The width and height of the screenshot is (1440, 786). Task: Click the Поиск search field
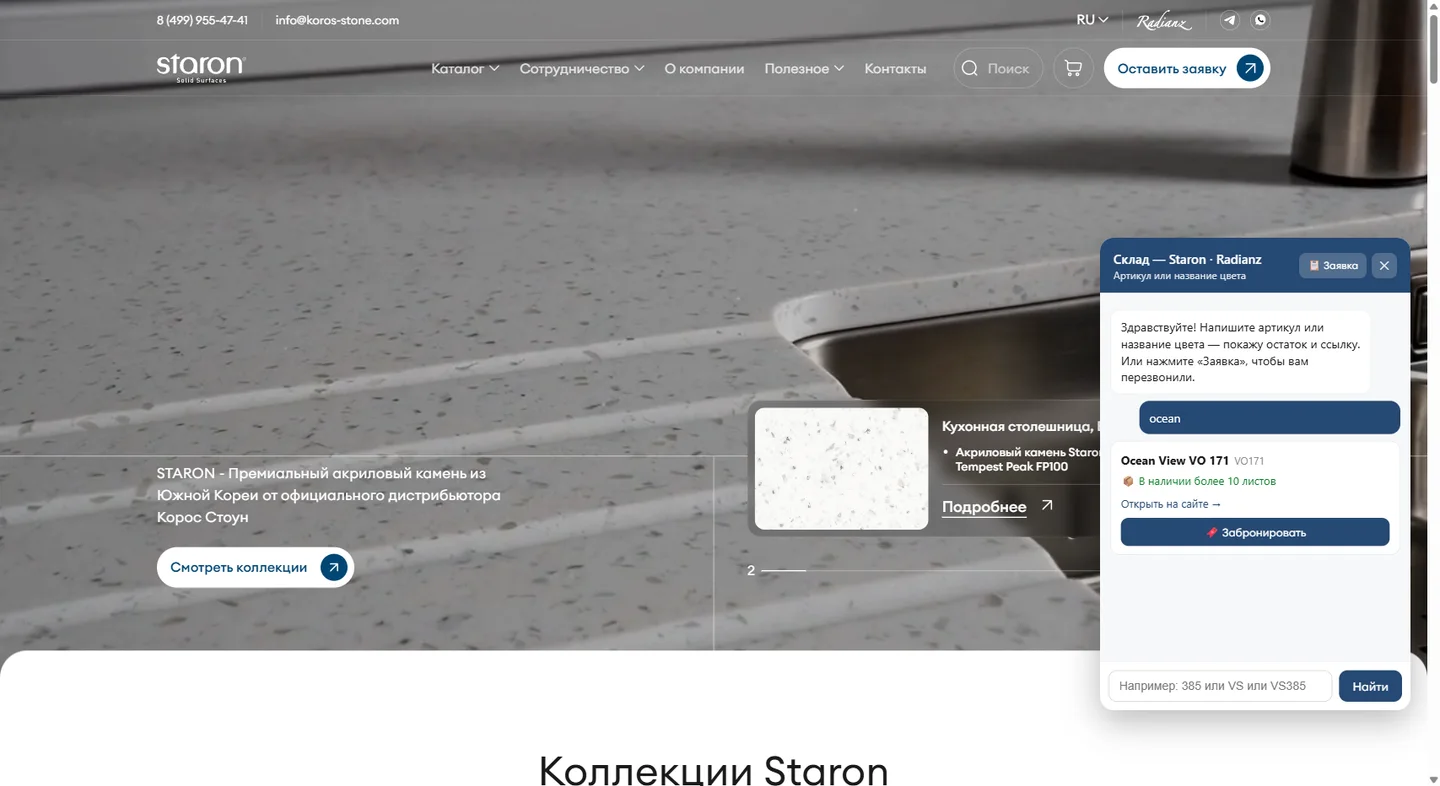pos(998,68)
